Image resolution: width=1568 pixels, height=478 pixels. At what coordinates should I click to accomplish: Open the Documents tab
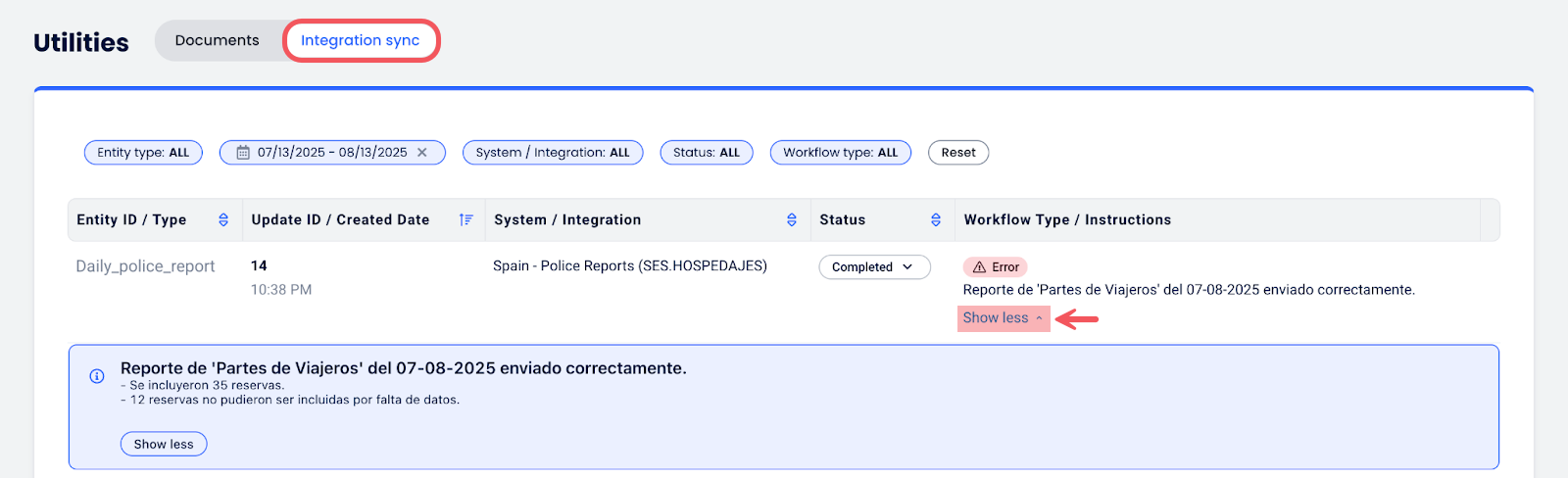click(x=217, y=40)
